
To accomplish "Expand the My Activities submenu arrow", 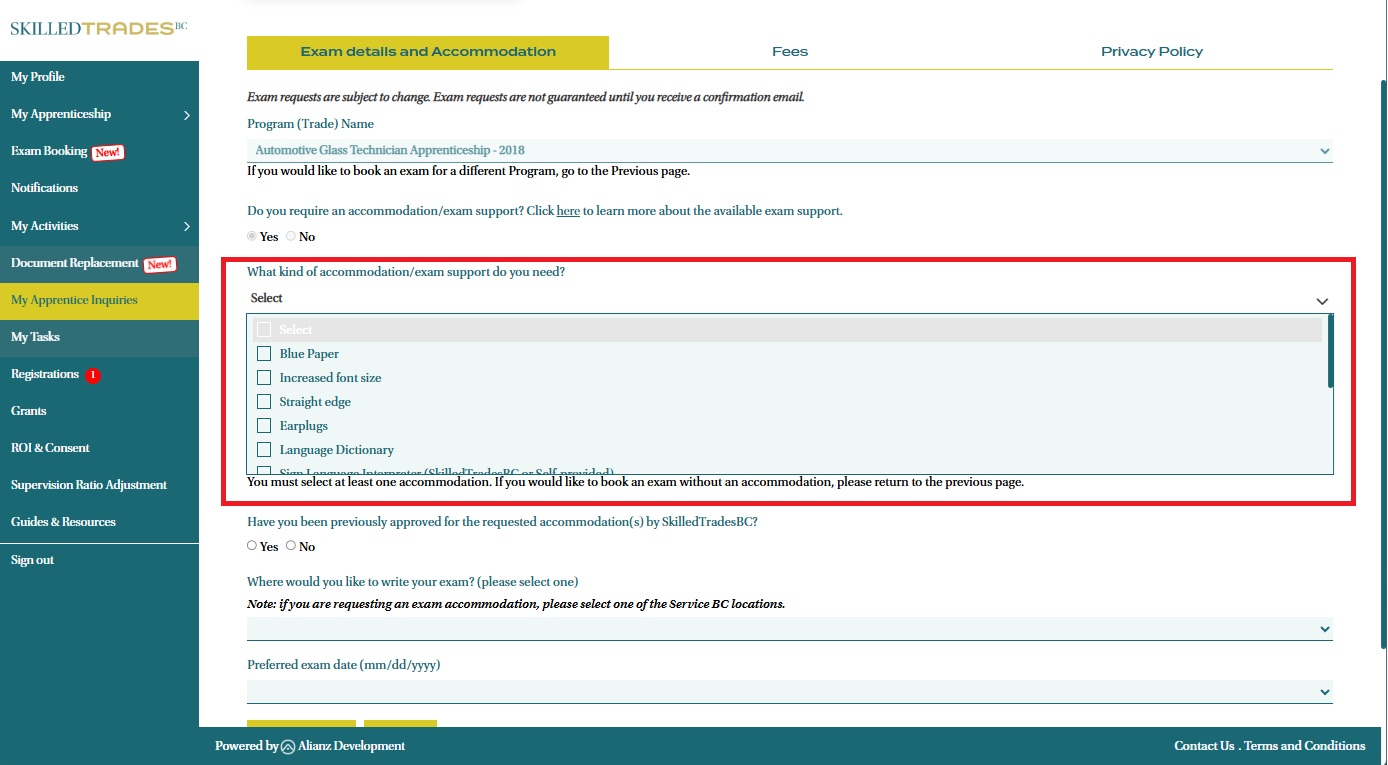I will (x=187, y=227).
